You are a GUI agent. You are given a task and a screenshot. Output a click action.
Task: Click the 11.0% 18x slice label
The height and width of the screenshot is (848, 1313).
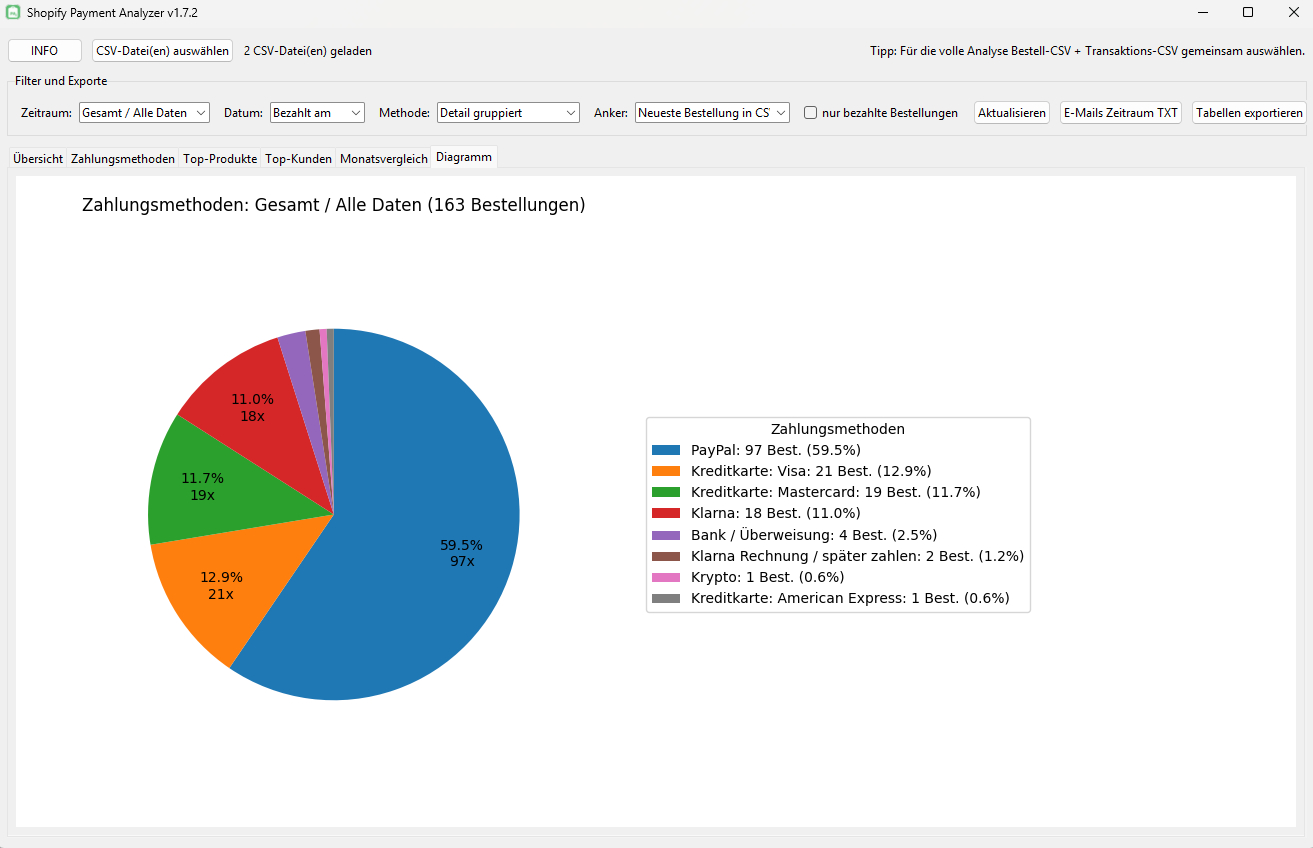coord(252,407)
